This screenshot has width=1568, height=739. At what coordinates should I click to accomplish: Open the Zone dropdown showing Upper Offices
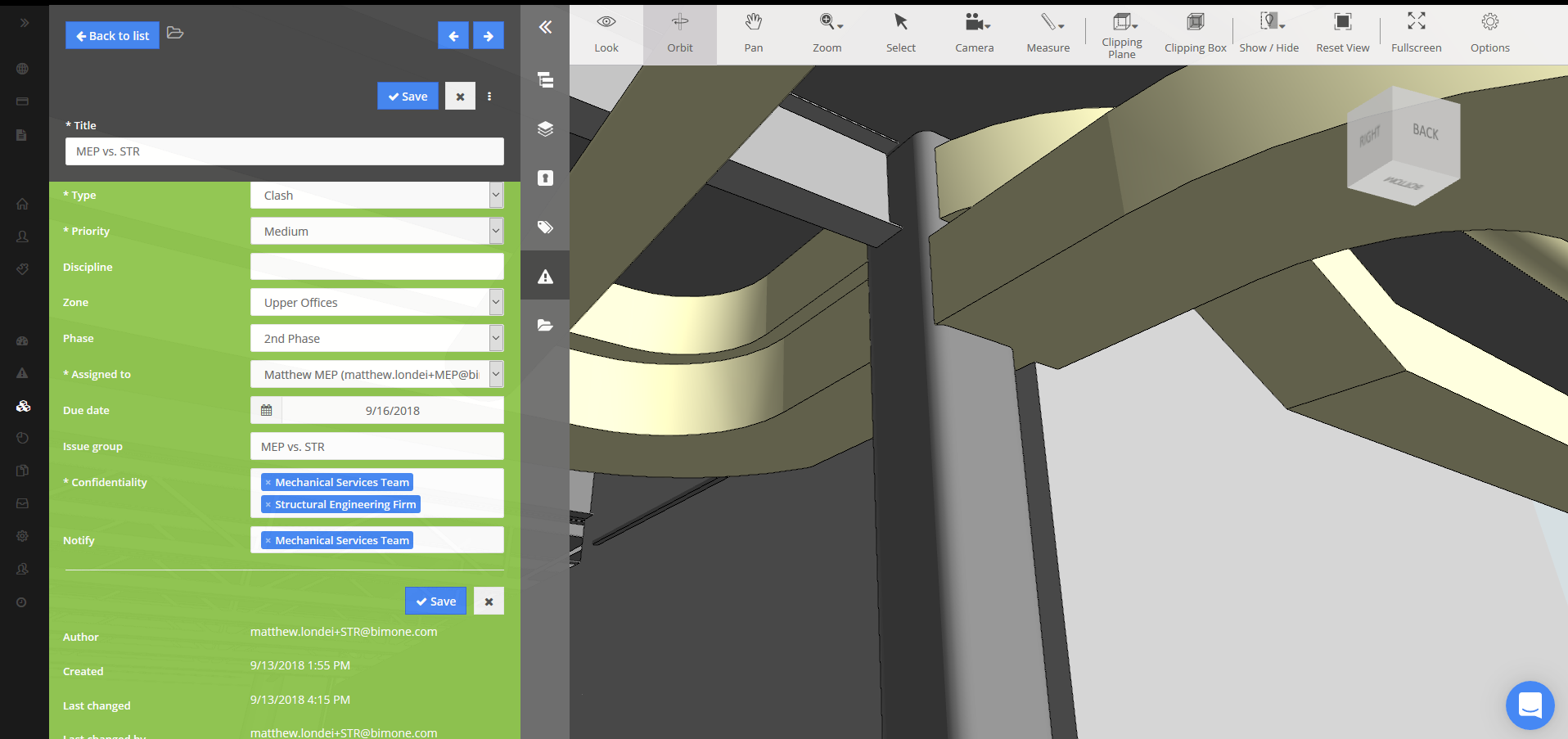point(376,303)
